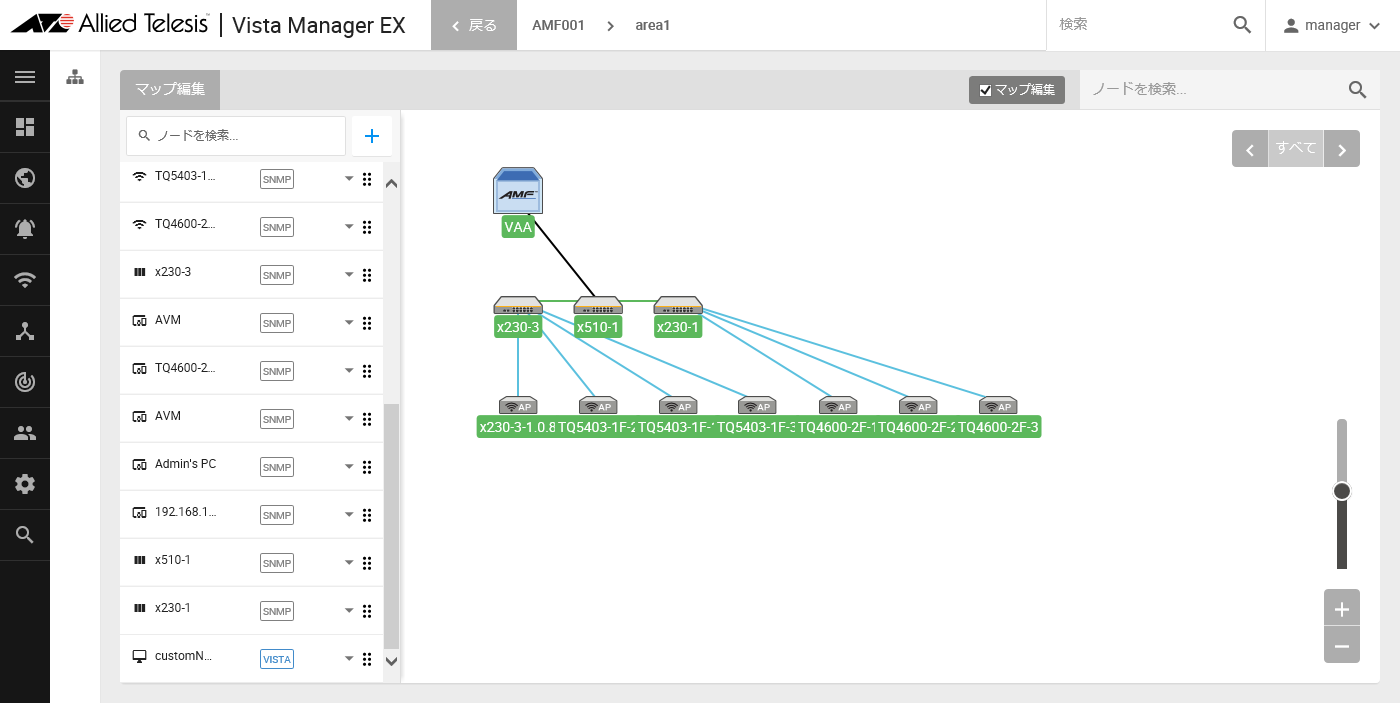Expand dropdown for TQ5403-1... row
This screenshot has height=703, width=1400.
(x=349, y=179)
